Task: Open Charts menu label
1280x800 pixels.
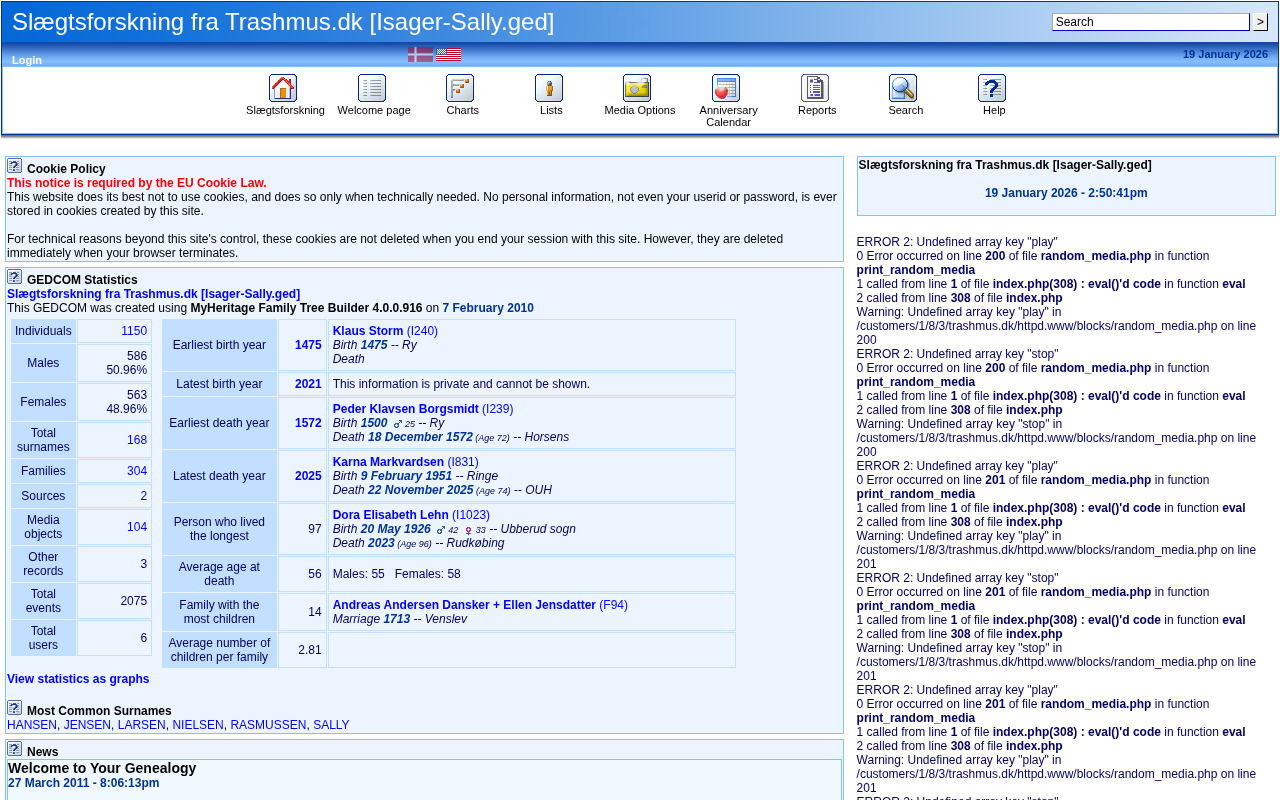Action: tap(463, 110)
